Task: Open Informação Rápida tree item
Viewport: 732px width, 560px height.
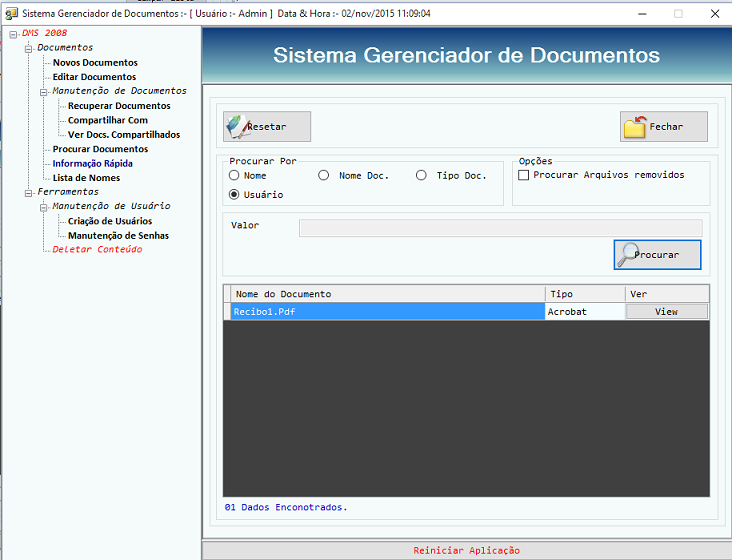Action: (92, 164)
